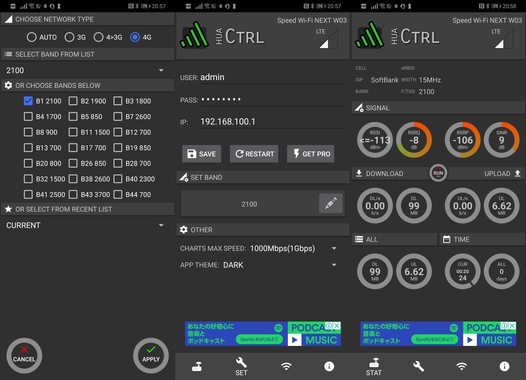Edit the IP address field 192.168.100.1
The width and height of the screenshot is (526, 380).
(272, 122)
